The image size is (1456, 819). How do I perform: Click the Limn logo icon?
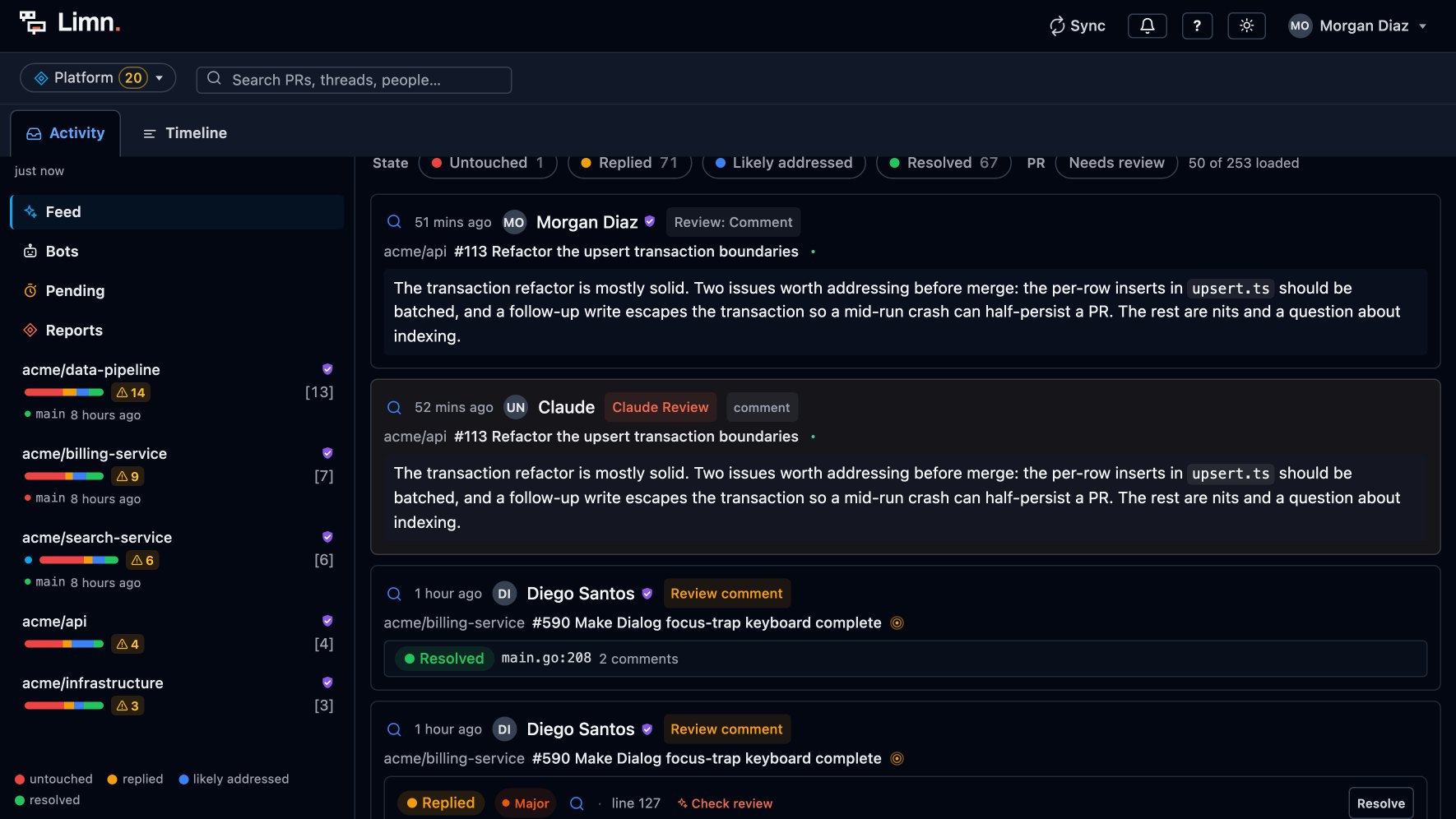[33, 23]
